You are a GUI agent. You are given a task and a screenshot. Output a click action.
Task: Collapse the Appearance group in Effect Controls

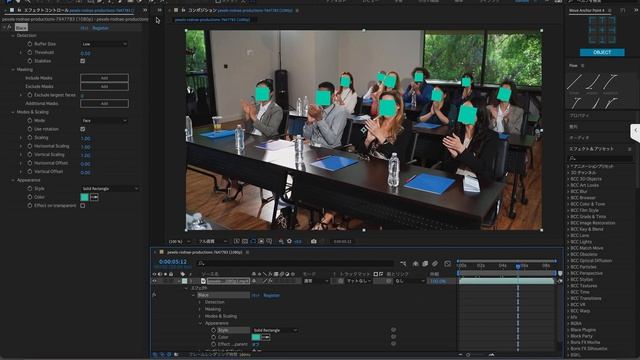point(13,180)
